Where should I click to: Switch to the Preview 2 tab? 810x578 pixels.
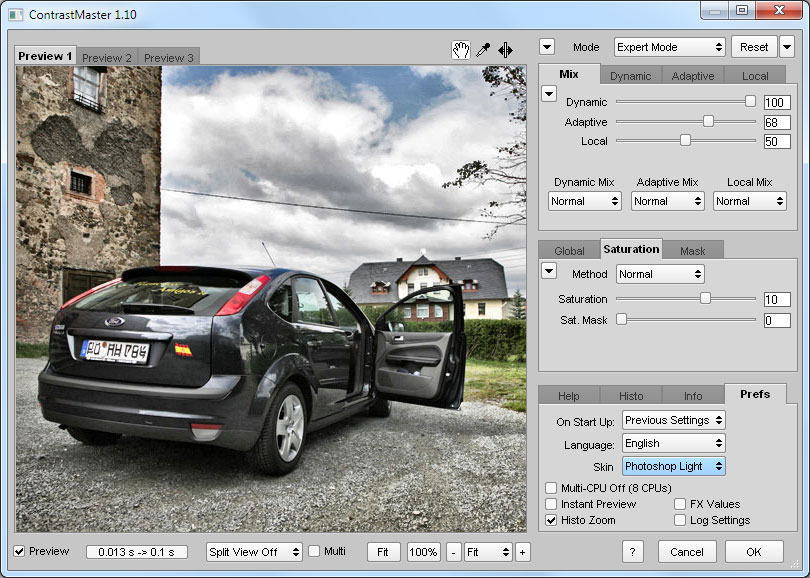tap(107, 58)
